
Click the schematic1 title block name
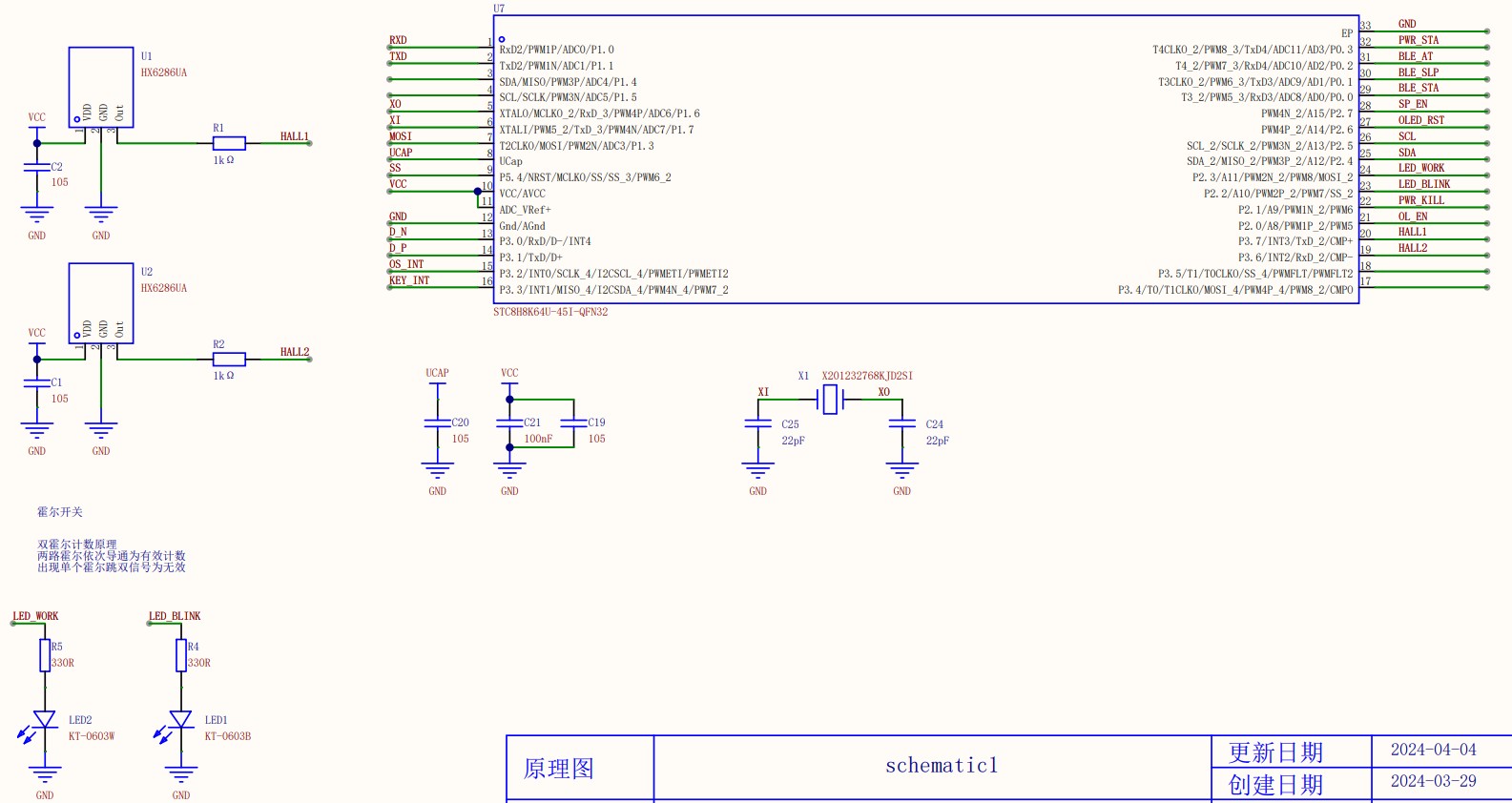click(x=942, y=766)
